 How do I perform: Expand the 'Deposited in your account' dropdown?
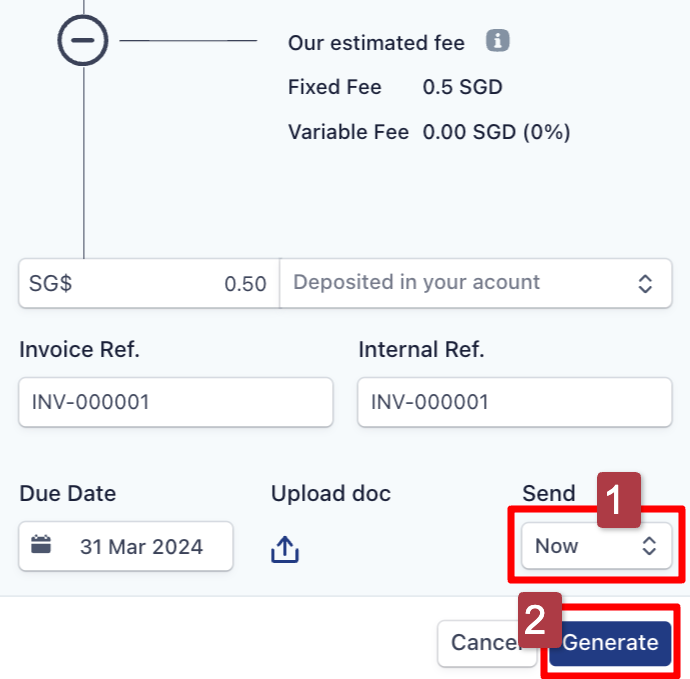pyautogui.click(x=475, y=283)
